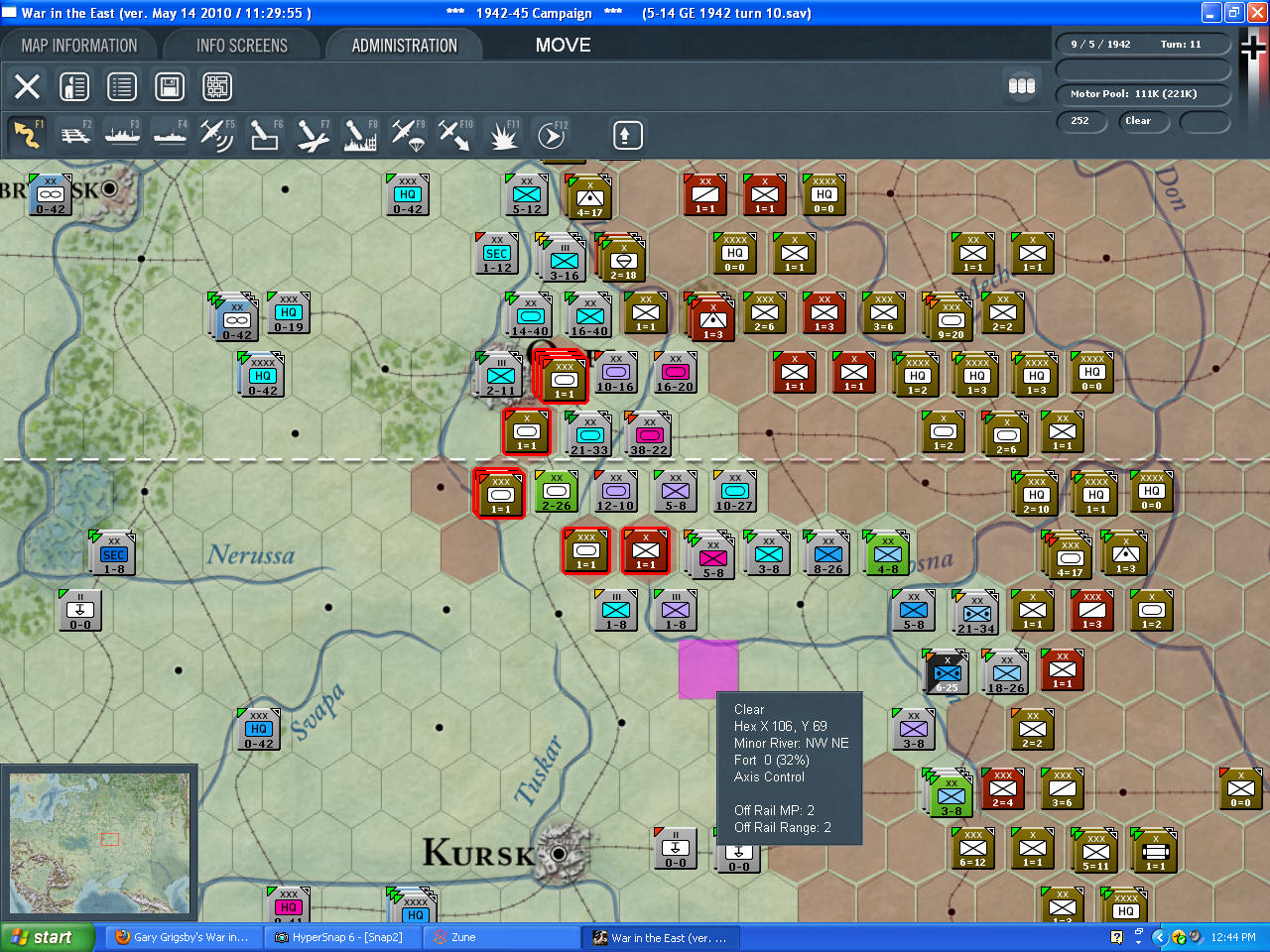The height and width of the screenshot is (952, 1270).
Task: Select the pink 38-22 unit counter
Action: click(x=649, y=435)
